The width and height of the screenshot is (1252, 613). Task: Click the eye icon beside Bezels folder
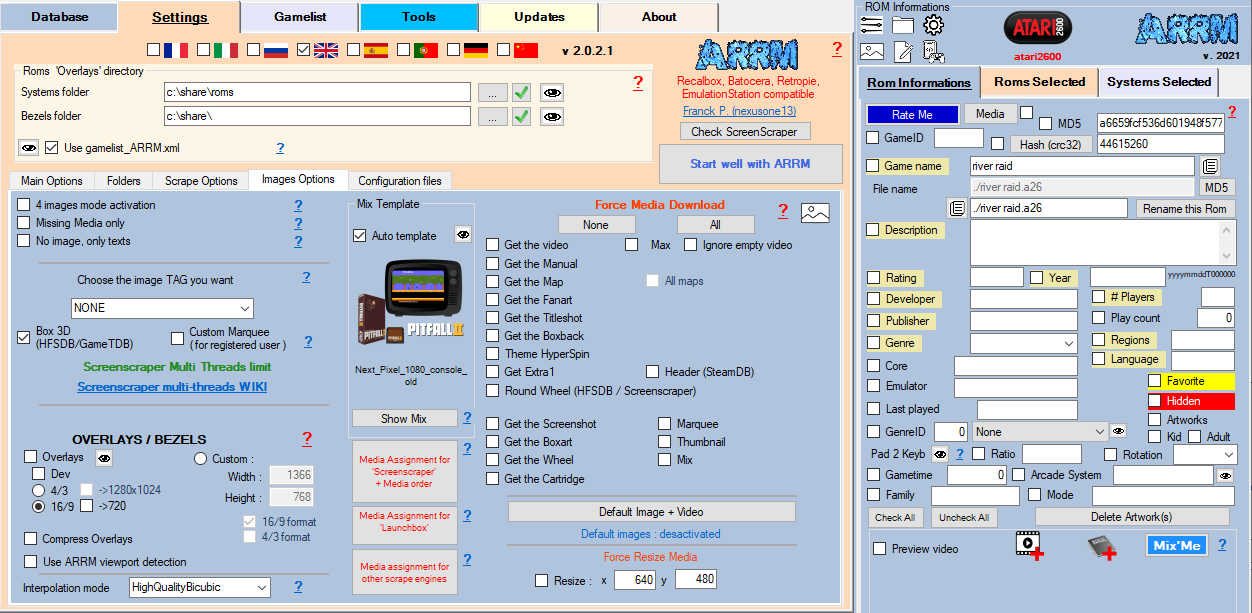click(551, 117)
